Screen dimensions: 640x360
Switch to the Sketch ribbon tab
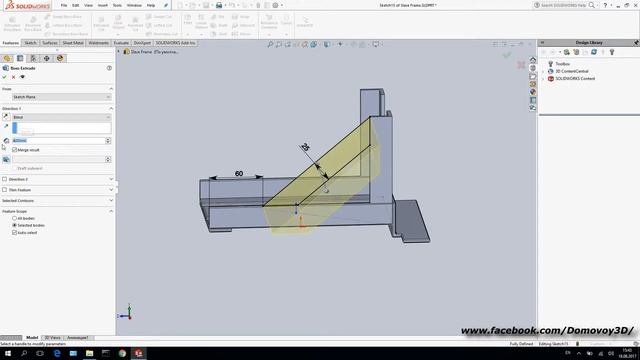point(30,43)
